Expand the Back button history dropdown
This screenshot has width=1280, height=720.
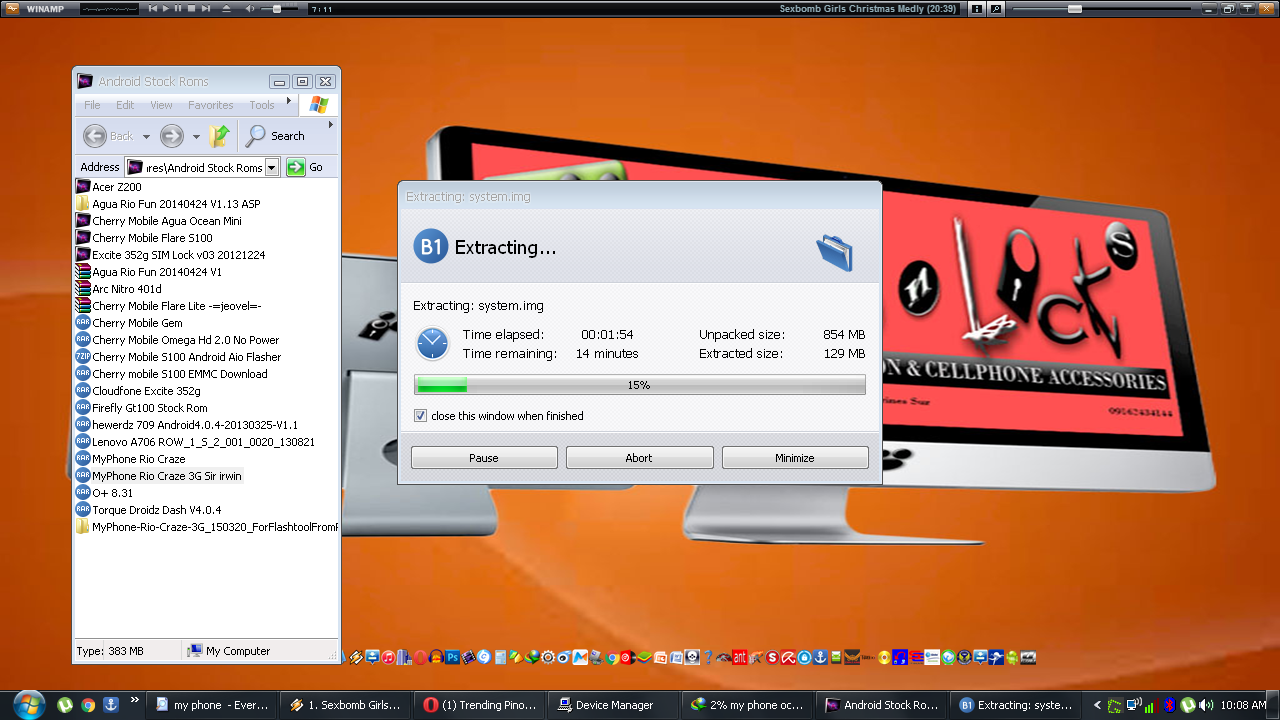pos(146,137)
